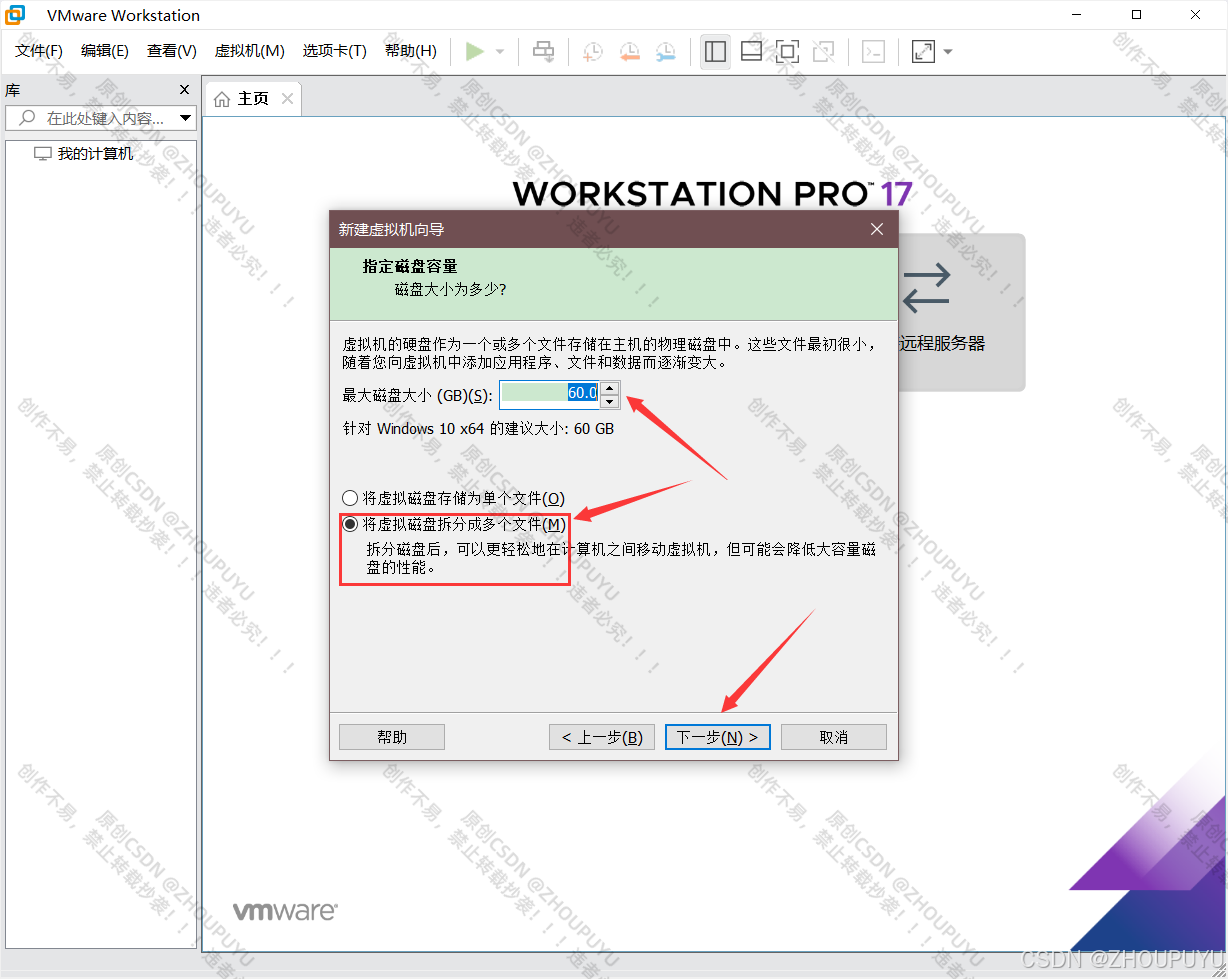Click the console view terminal icon
Viewport: 1228px width, 979px height.
click(x=874, y=51)
